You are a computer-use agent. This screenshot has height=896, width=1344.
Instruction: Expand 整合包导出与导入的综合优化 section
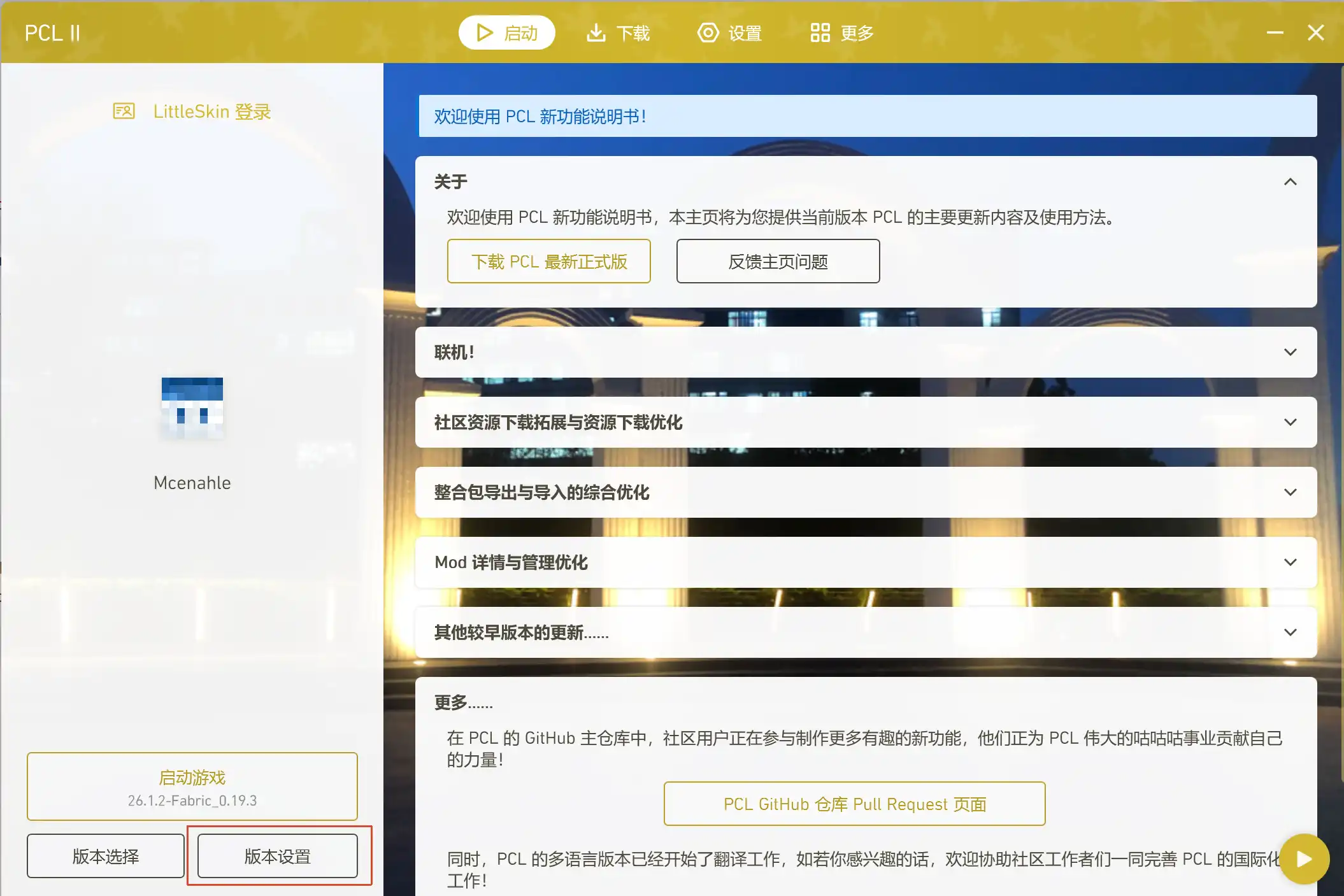866,492
